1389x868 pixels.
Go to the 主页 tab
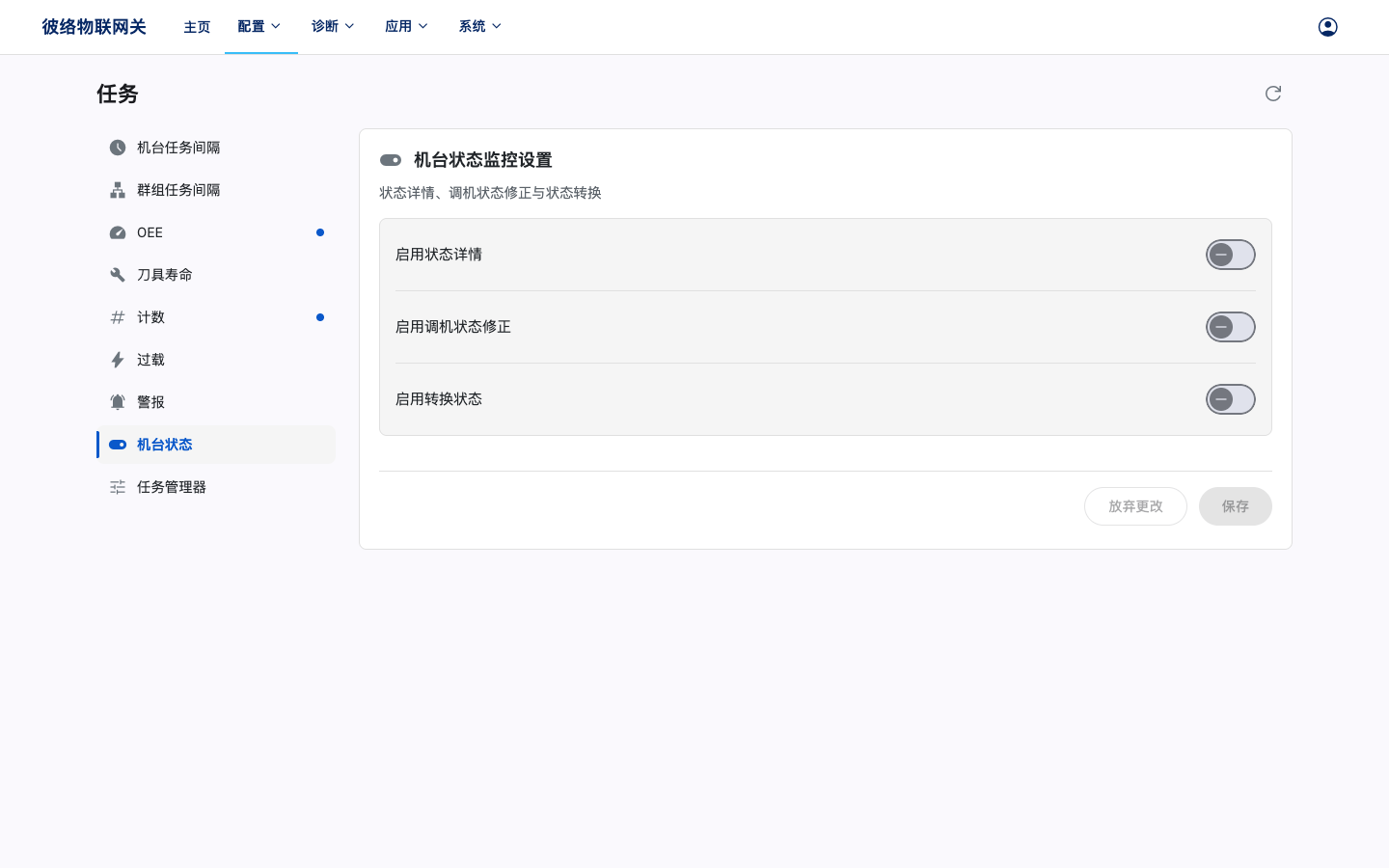click(x=197, y=27)
